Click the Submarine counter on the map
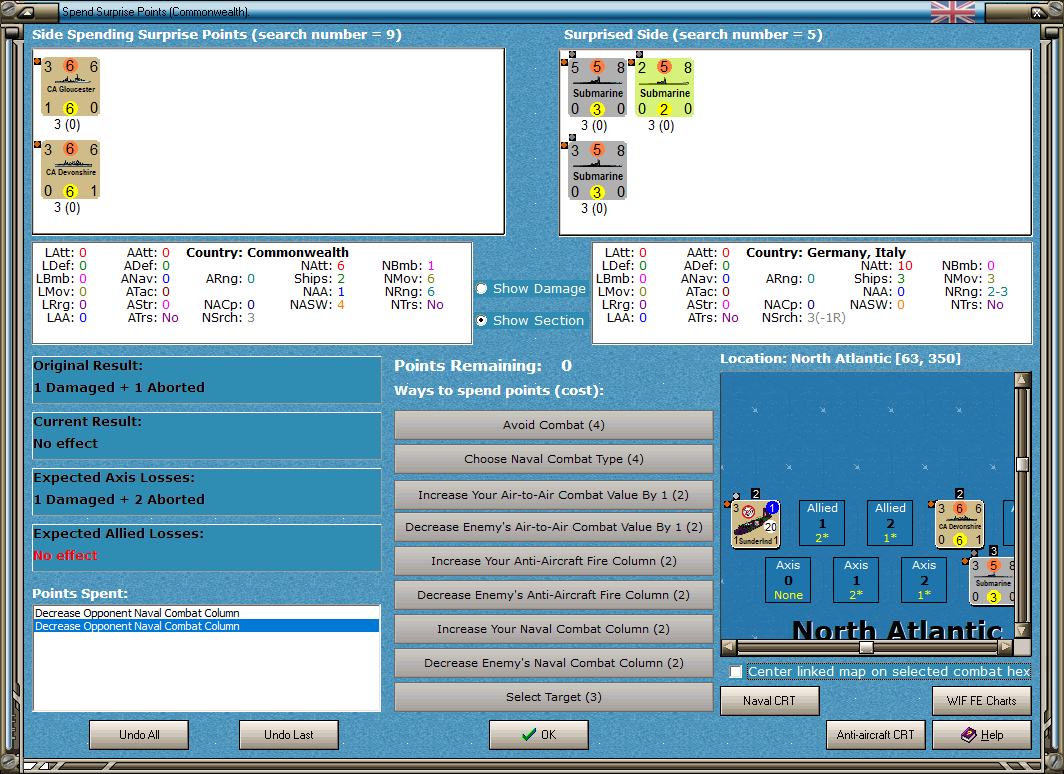Screen dimensions: 1064x774 [992, 581]
